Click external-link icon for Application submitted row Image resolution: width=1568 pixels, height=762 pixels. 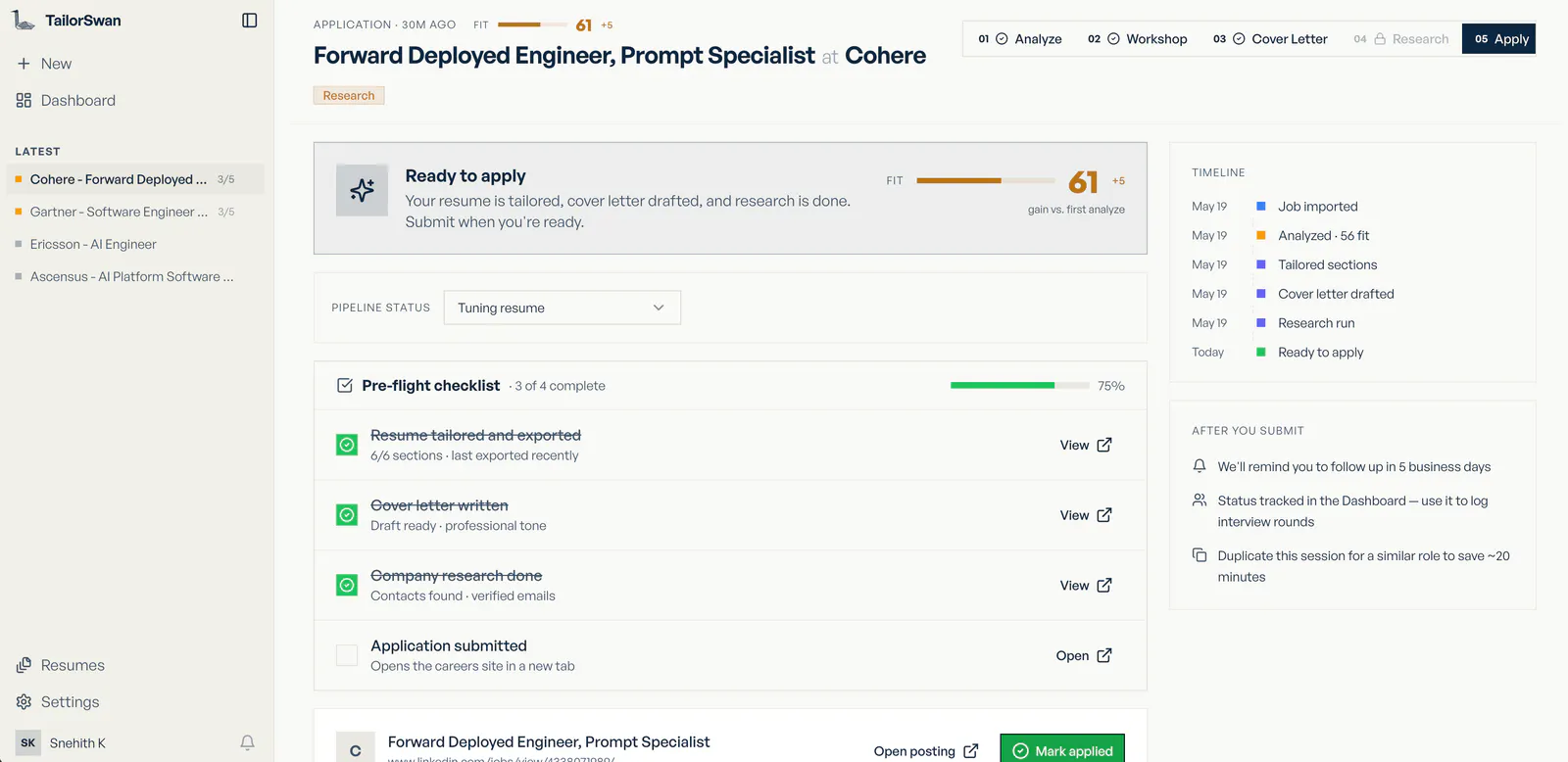click(x=1104, y=656)
